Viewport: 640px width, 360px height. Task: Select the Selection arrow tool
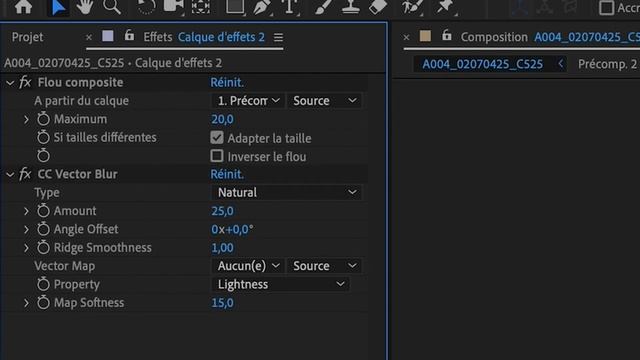click(x=58, y=7)
